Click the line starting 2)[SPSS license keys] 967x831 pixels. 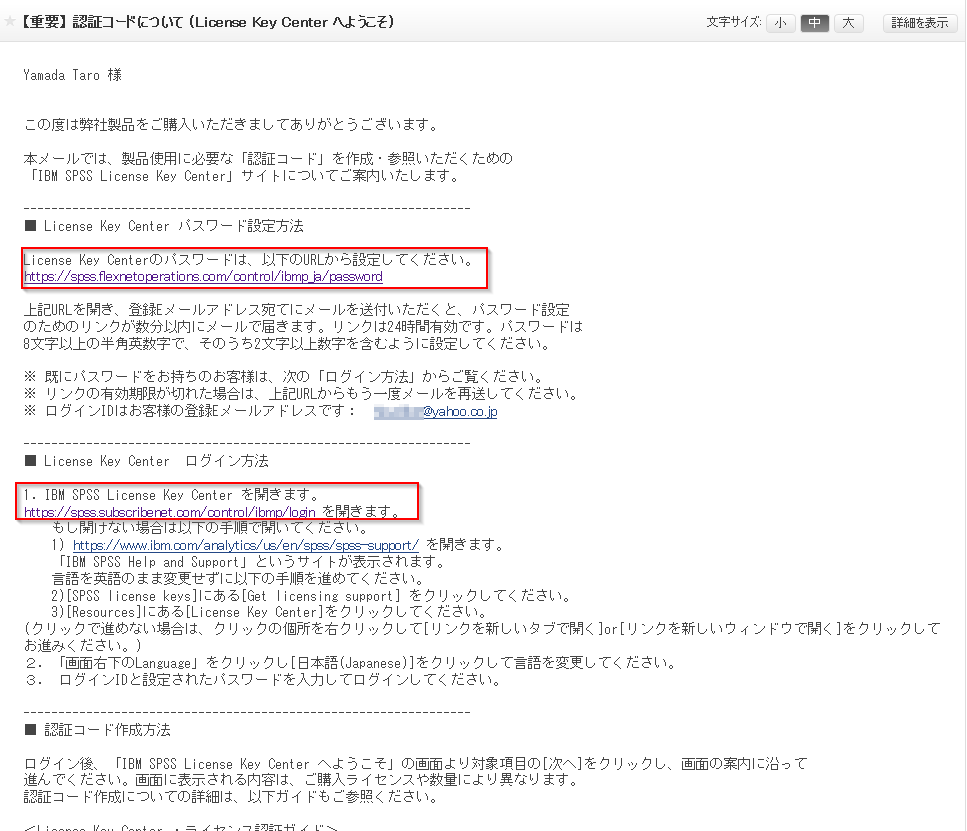click(x=311, y=596)
